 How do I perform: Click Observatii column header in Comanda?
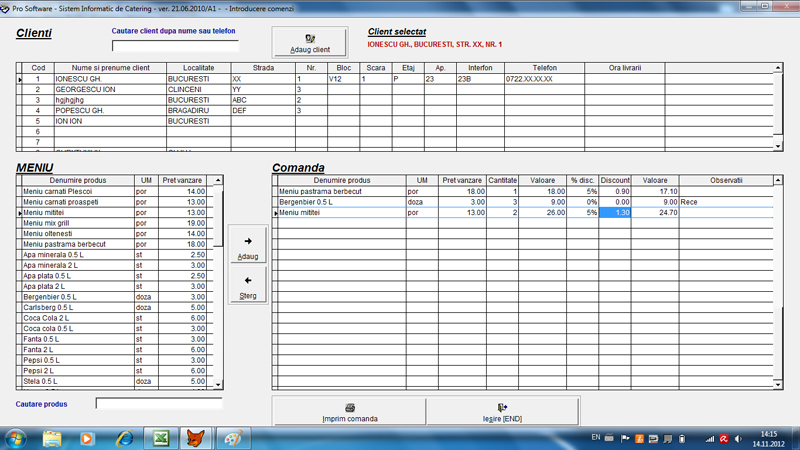coord(726,181)
